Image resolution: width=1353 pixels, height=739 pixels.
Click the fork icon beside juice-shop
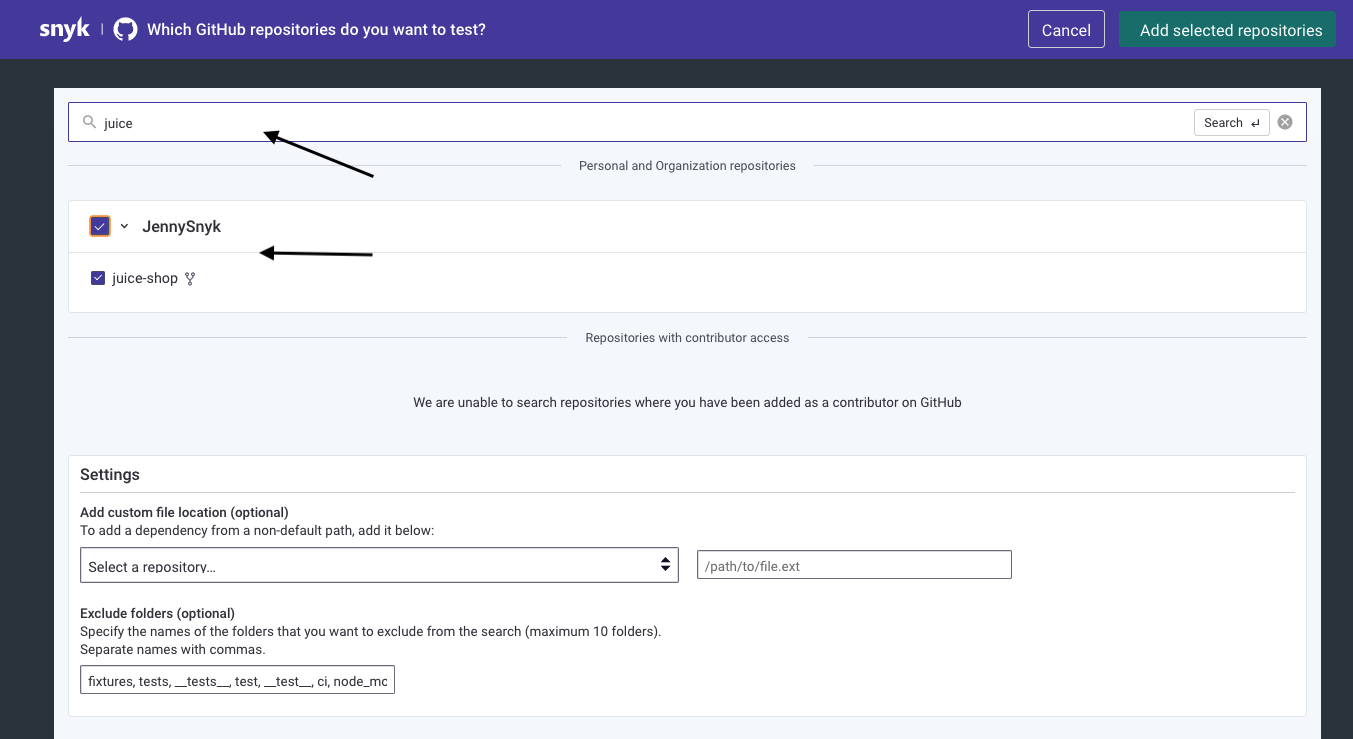tap(190, 279)
